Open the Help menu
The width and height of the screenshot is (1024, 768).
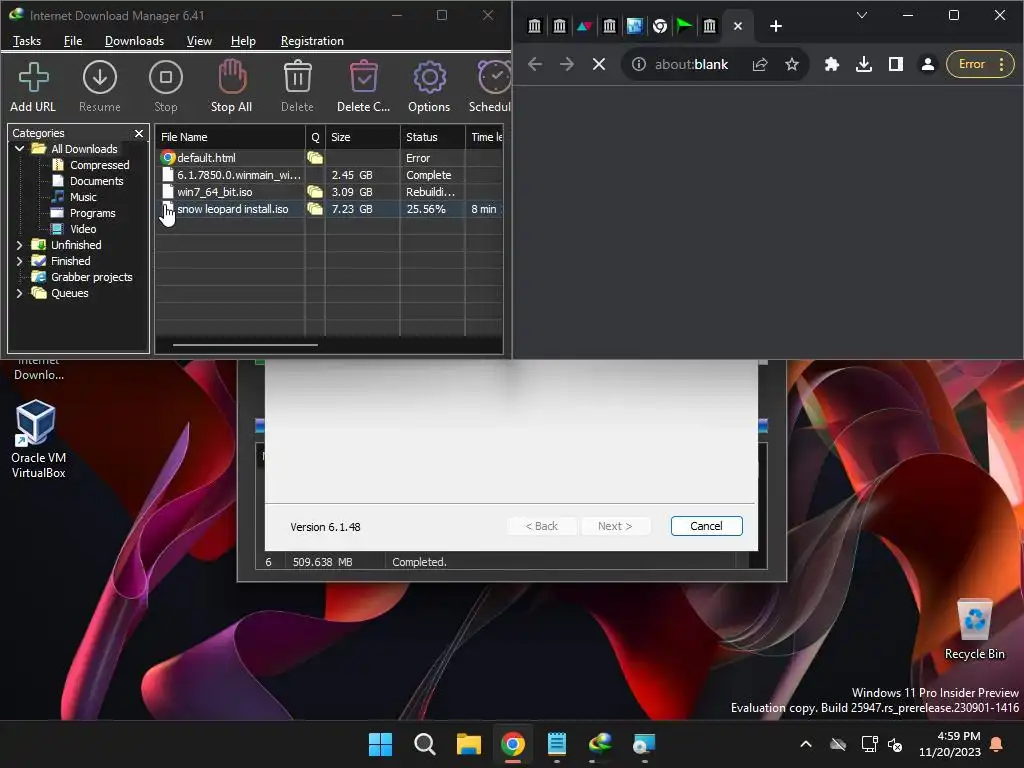(243, 40)
